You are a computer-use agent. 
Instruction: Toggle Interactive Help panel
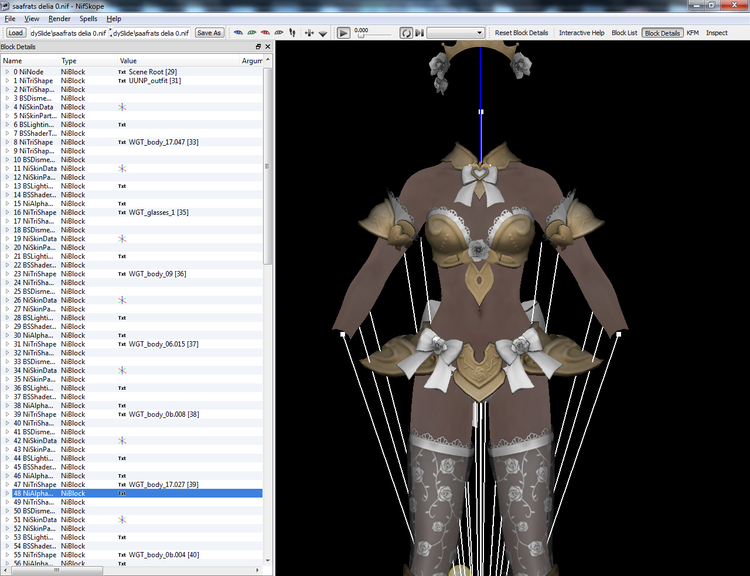[x=582, y=33]
